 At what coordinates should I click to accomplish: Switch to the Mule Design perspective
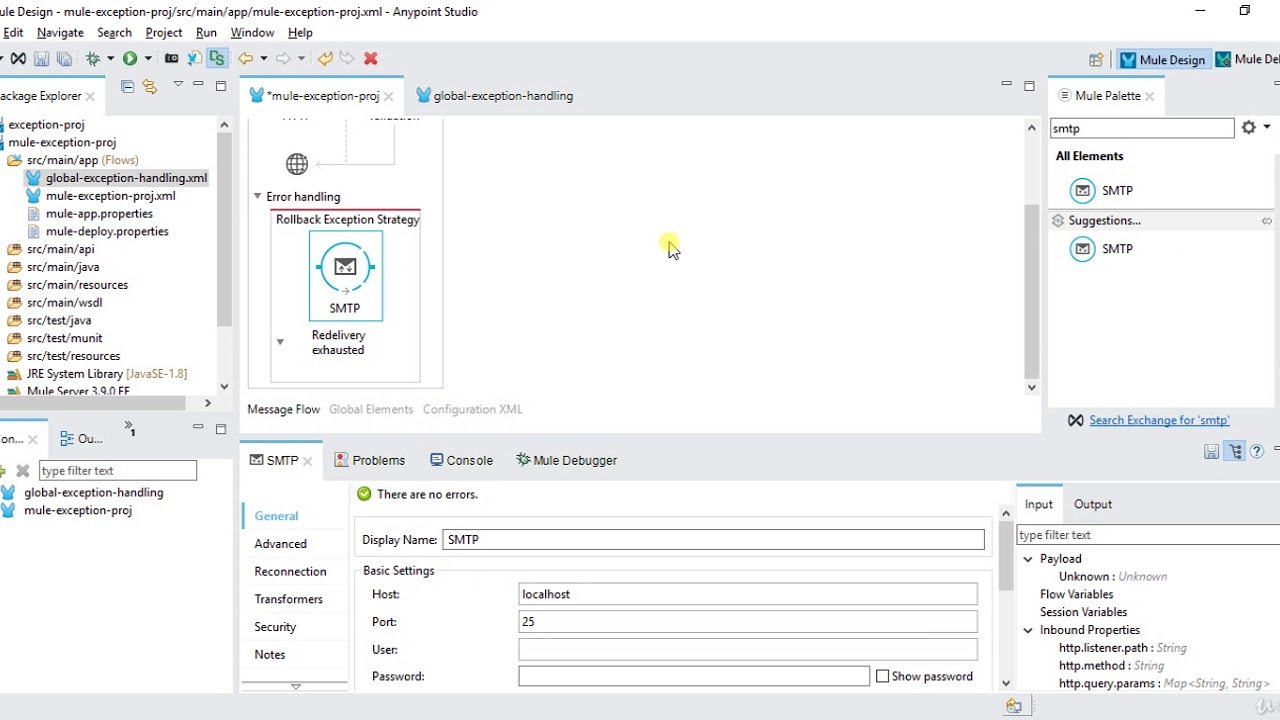1162,60
